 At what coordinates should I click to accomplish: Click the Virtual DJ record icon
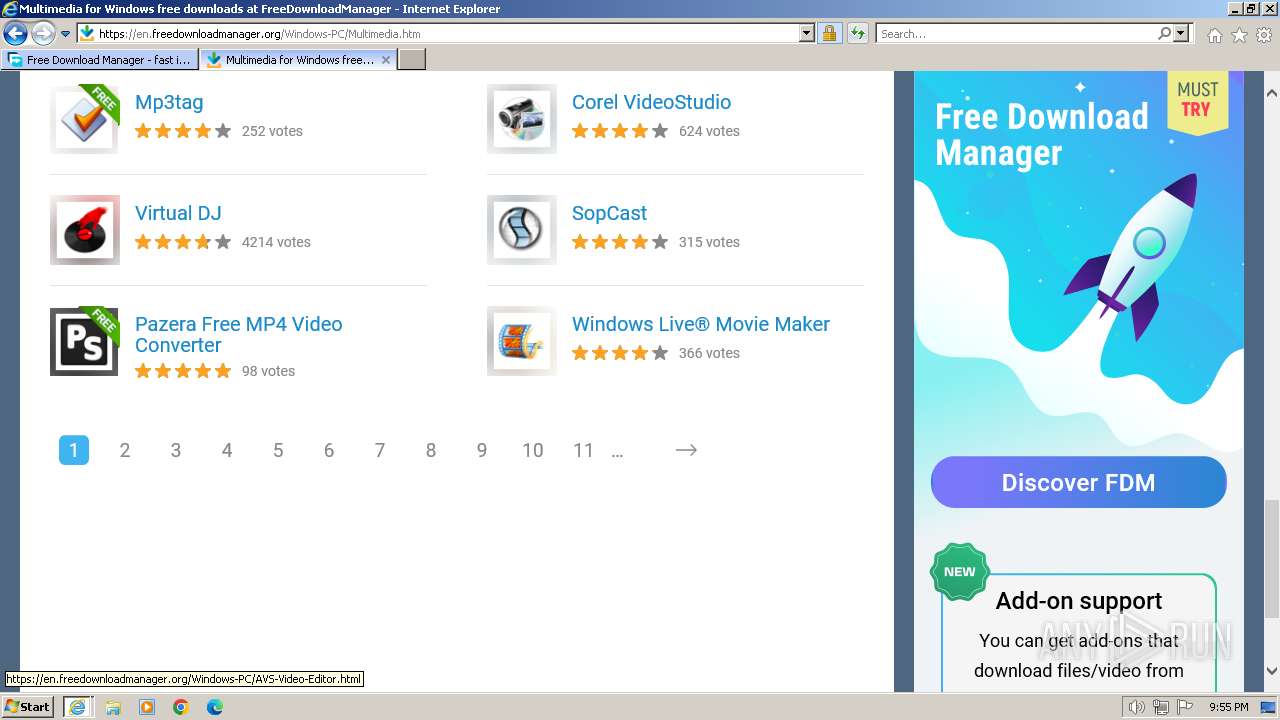tap(84, 230)
